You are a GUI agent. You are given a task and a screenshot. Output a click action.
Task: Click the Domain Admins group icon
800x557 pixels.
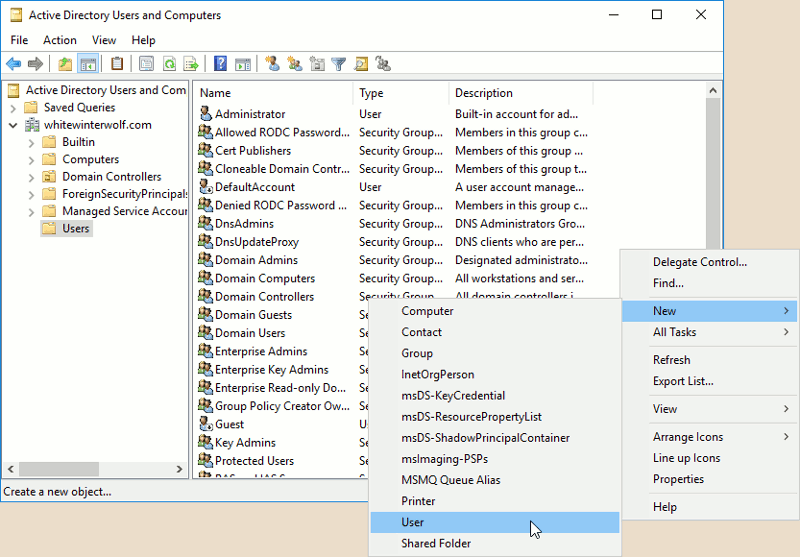click(x=206, y=259)
